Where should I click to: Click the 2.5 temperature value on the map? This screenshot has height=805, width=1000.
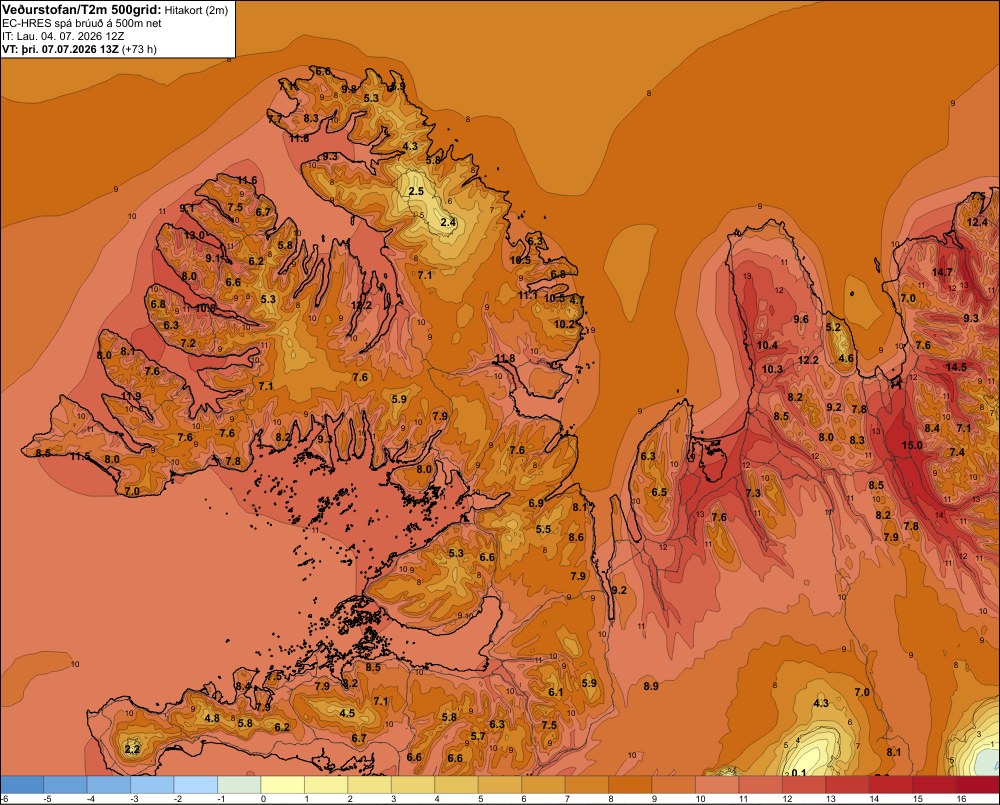click(416, 191)
